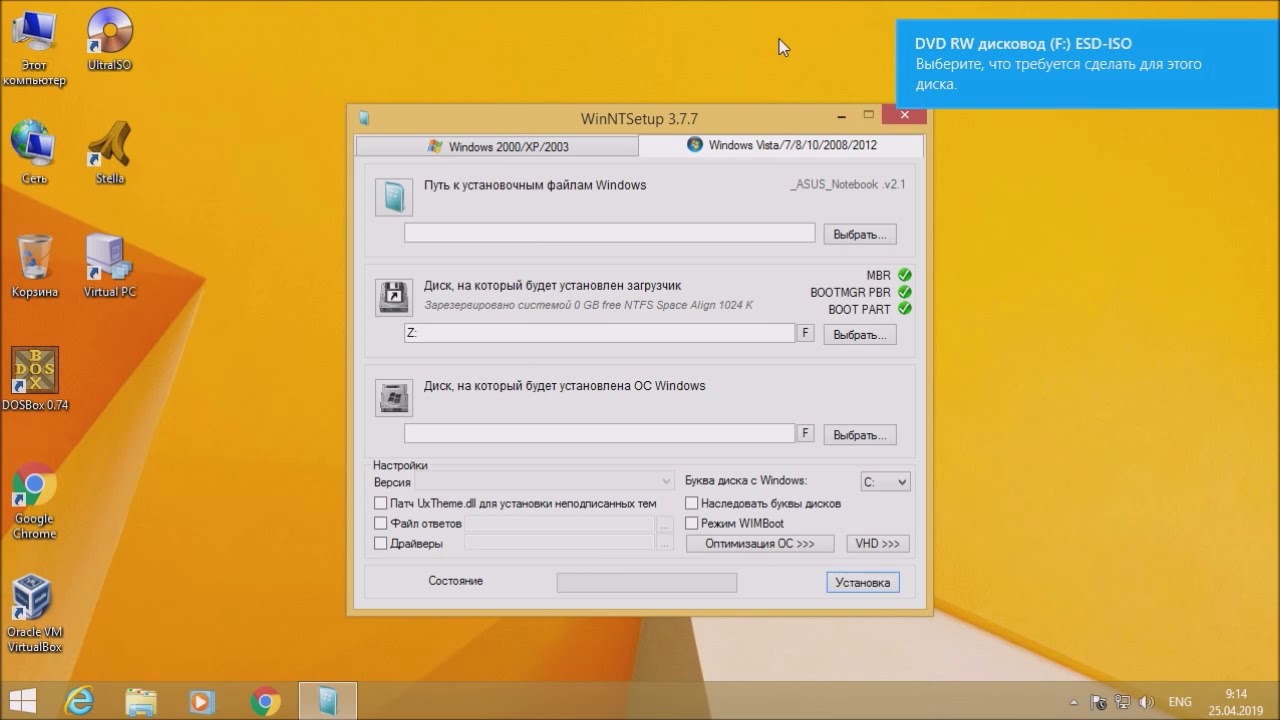Click the status progress bar

(647, 582)
